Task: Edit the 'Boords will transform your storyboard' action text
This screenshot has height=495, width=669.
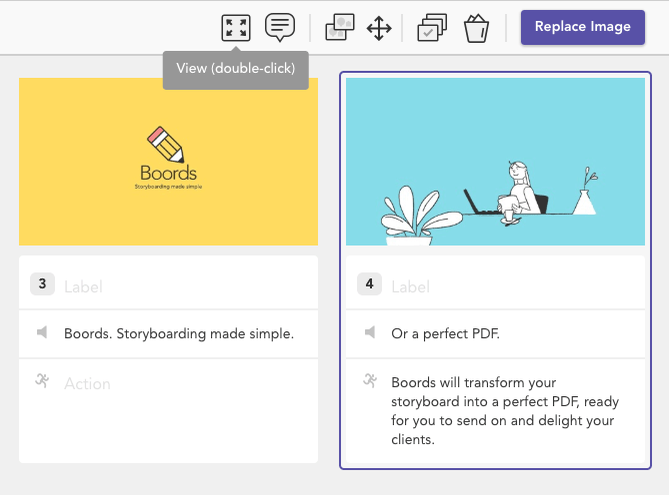Action: tap(505, 411)
